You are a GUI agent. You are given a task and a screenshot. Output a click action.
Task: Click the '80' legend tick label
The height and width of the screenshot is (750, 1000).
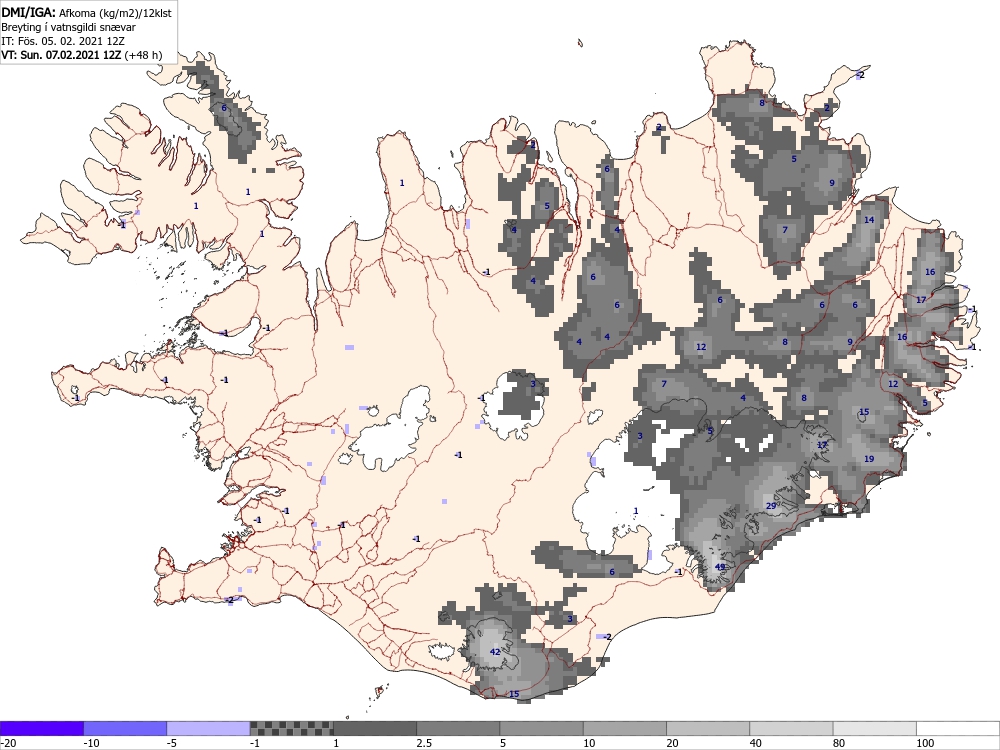point(840,743)
